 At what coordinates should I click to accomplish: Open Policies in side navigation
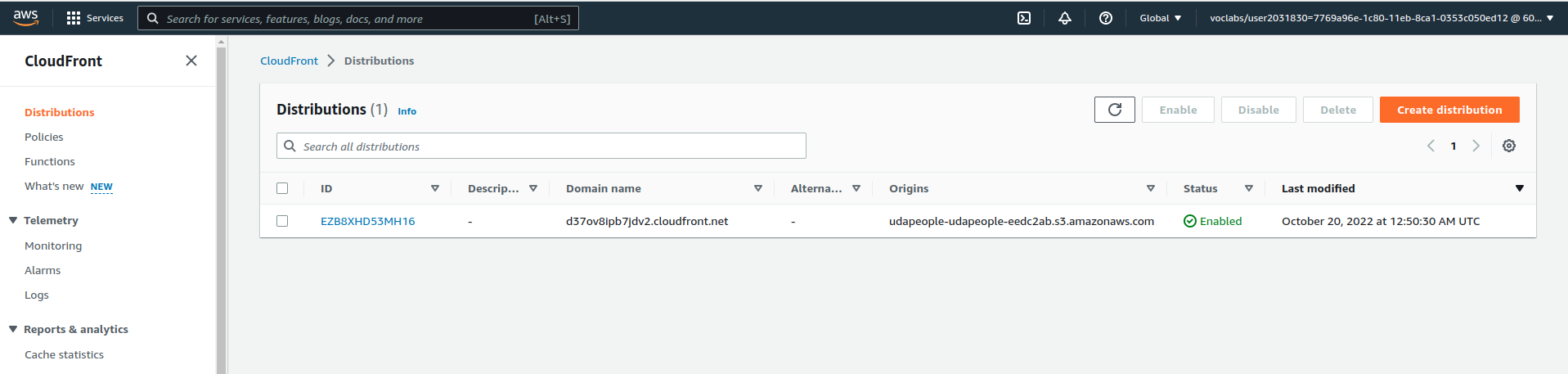click(x=43, y=137)
